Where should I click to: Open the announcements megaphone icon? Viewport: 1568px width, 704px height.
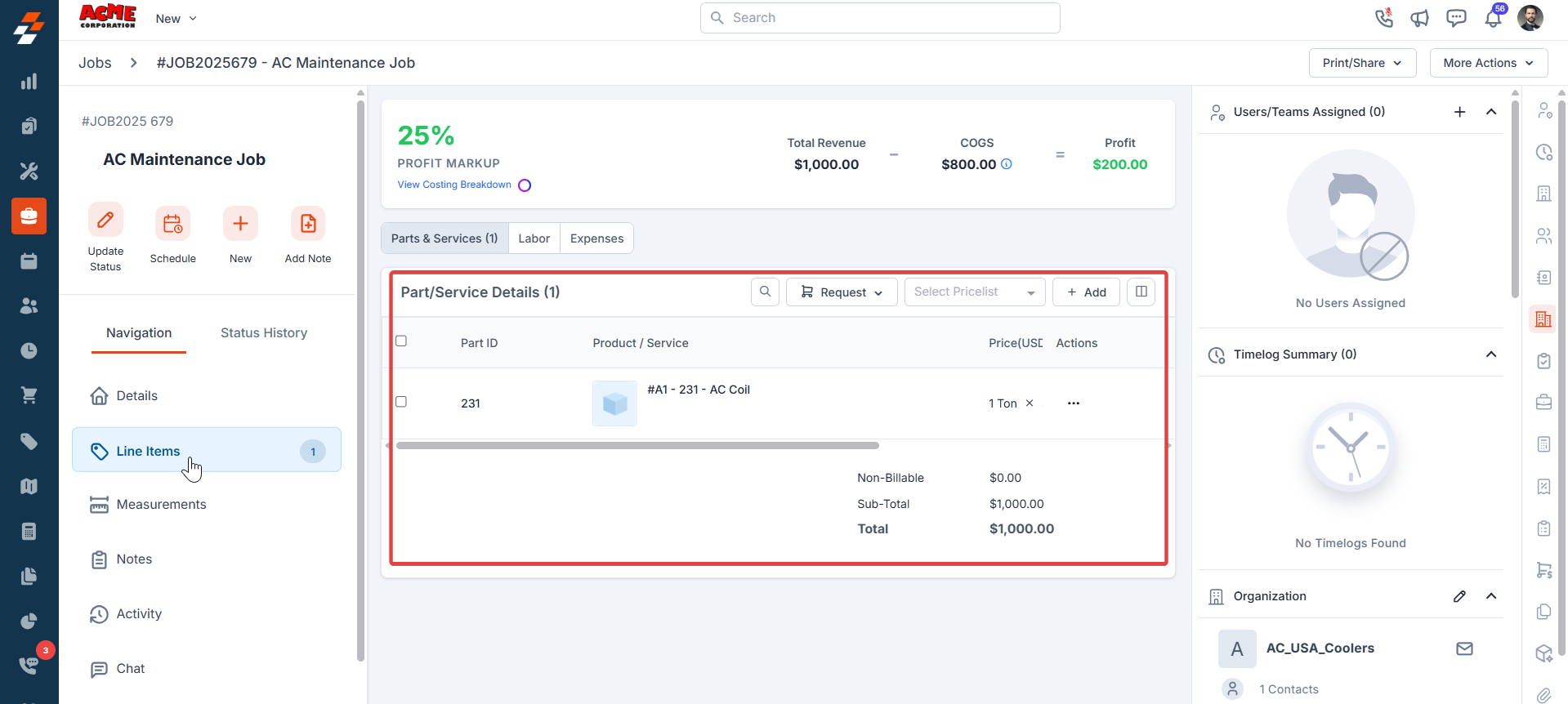[x=1420, y=18]
